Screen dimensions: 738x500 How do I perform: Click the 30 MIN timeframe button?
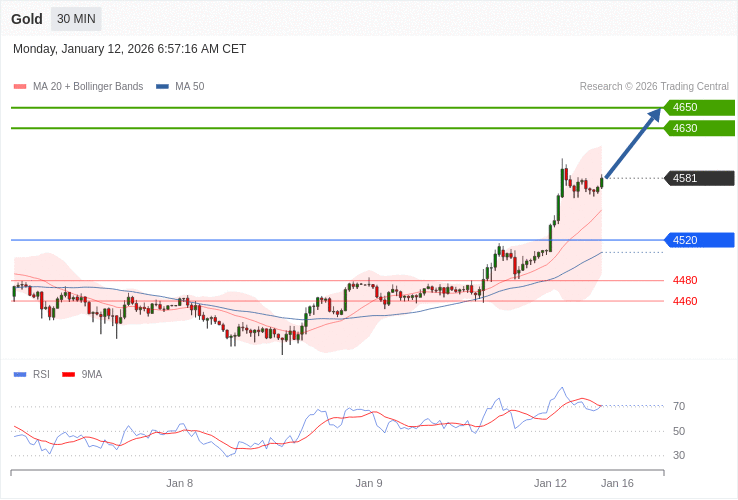tap(76, 19)
